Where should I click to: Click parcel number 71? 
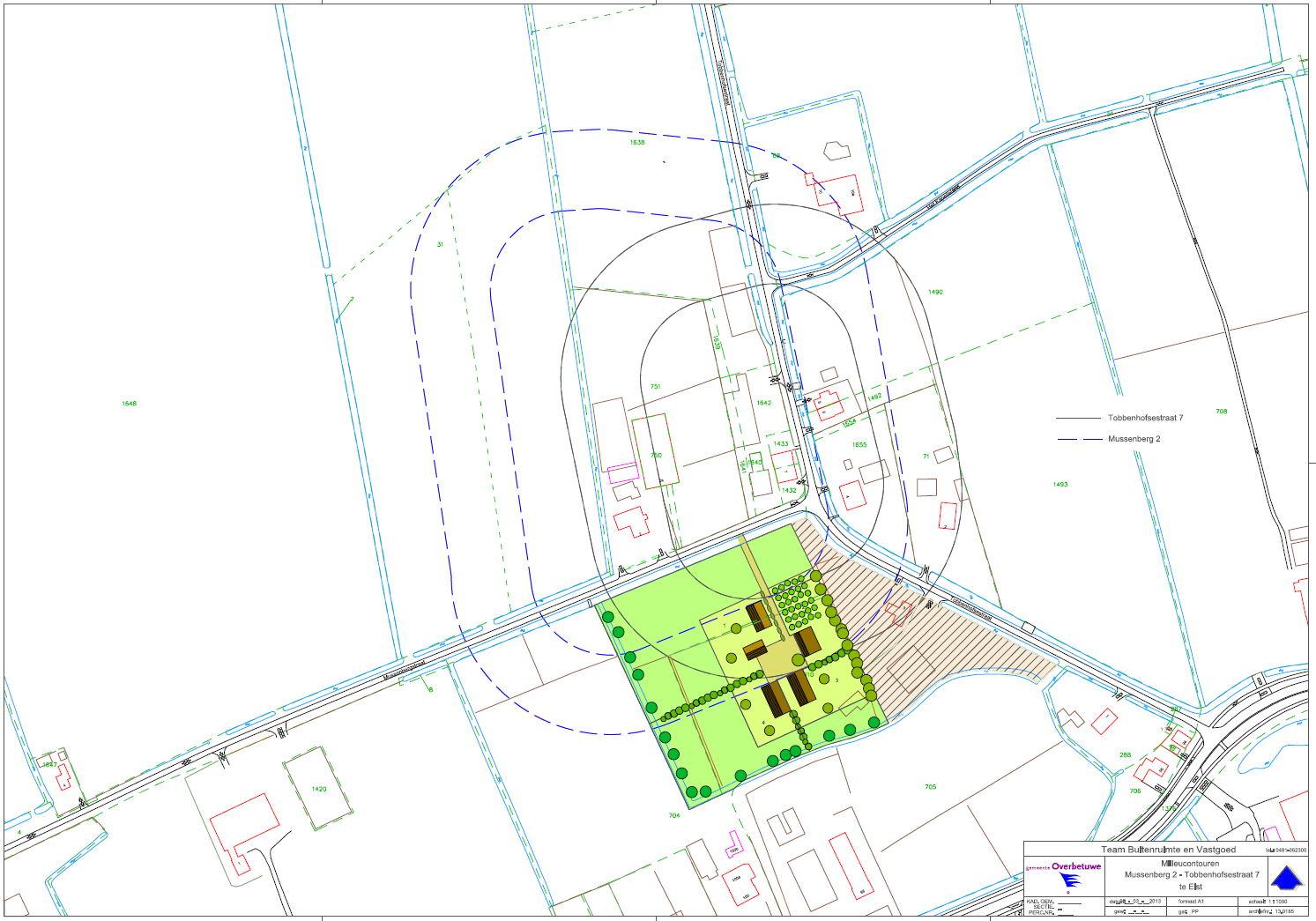[x=926, y=457]
